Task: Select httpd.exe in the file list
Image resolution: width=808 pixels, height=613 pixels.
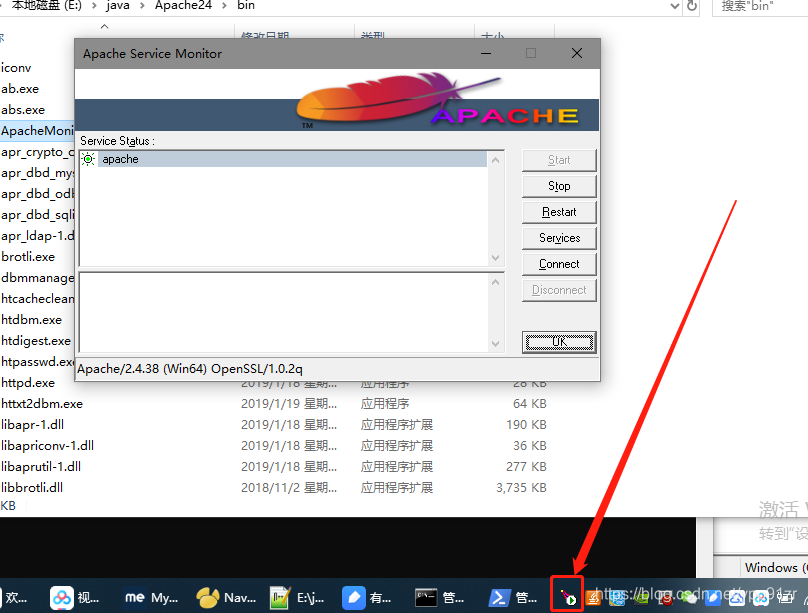Action: [x=28, y=383]
